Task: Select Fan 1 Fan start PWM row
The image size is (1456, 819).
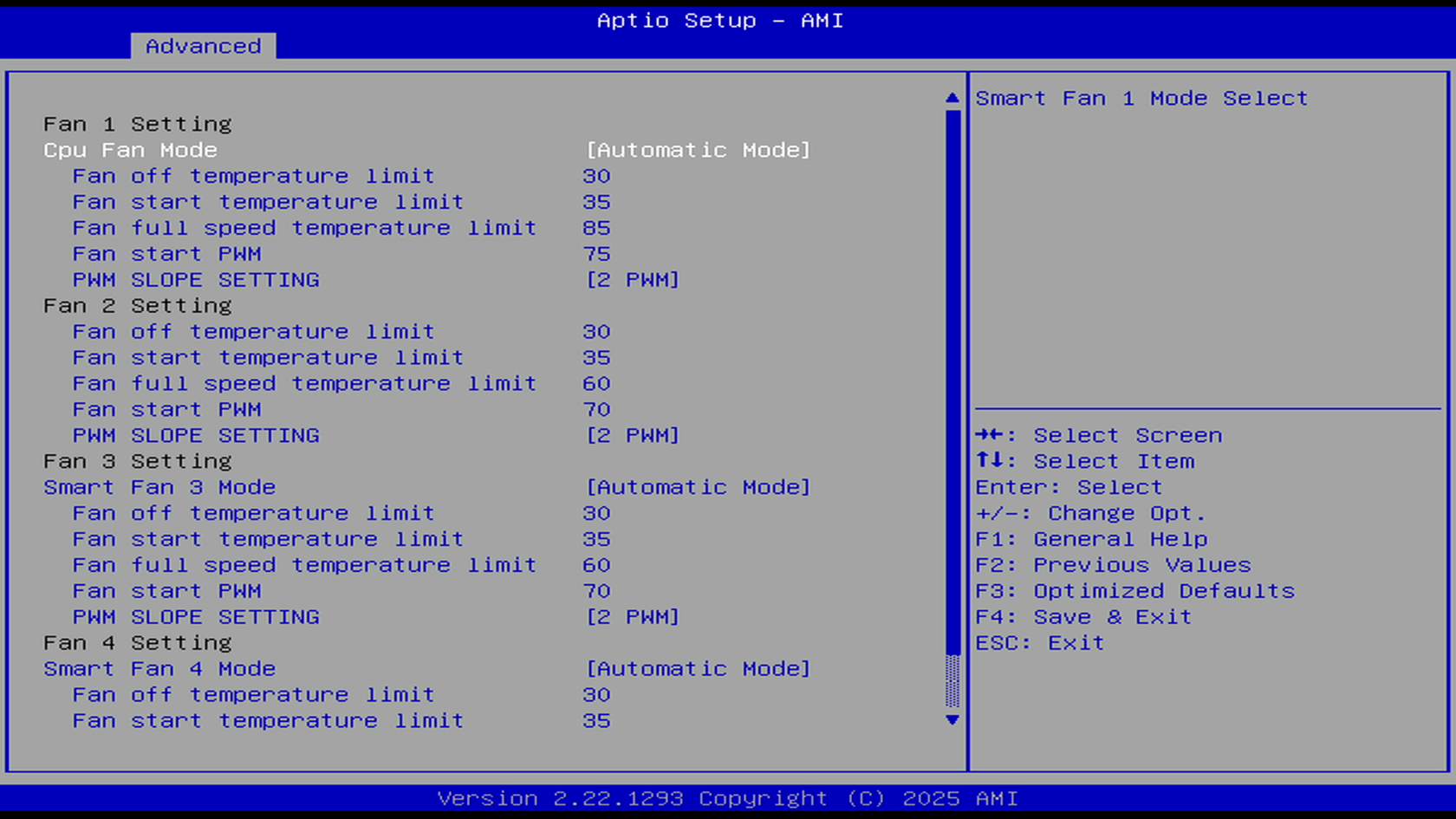Action: tap(166, 254)
